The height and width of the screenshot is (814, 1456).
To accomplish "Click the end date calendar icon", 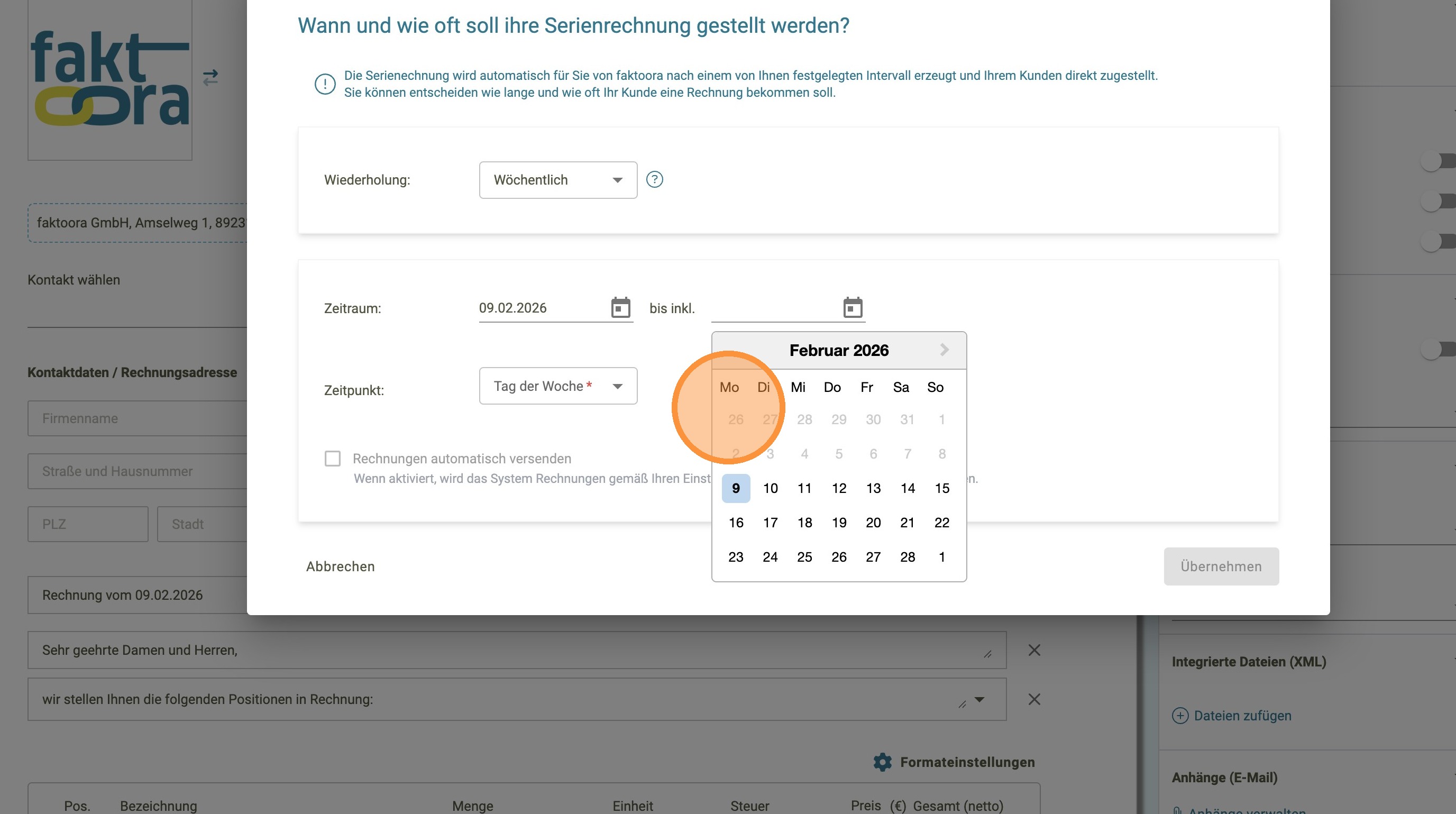I will coord(853,308).
